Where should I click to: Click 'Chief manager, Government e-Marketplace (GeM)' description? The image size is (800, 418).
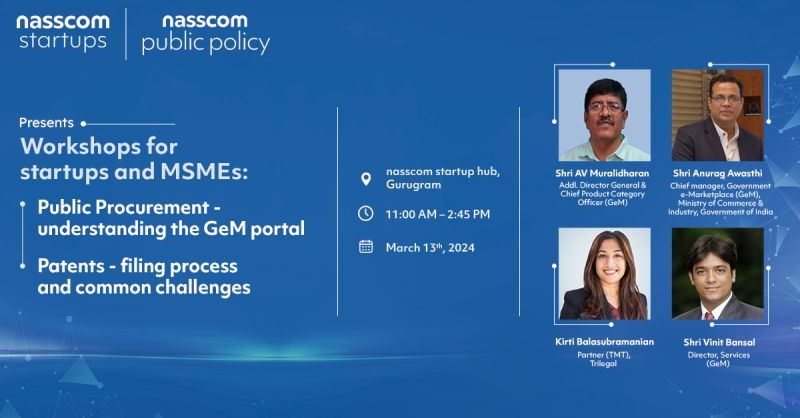[x=720, y=199]
